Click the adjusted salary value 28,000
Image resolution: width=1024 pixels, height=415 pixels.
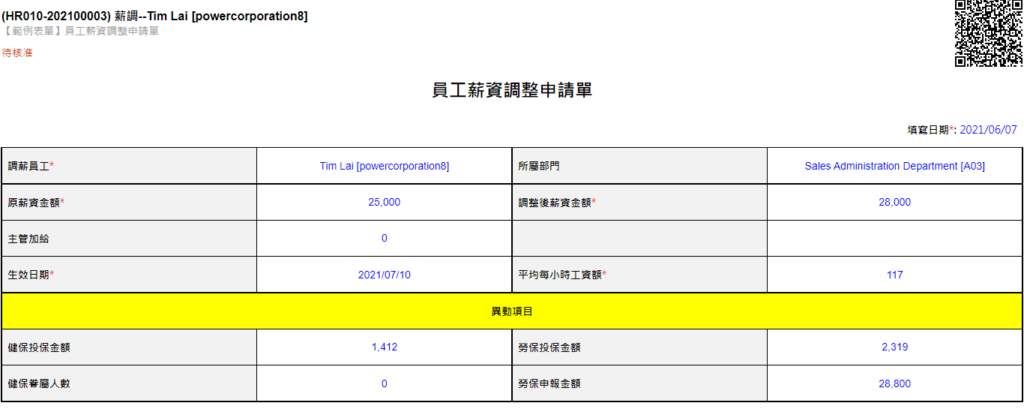click(895, 203)
